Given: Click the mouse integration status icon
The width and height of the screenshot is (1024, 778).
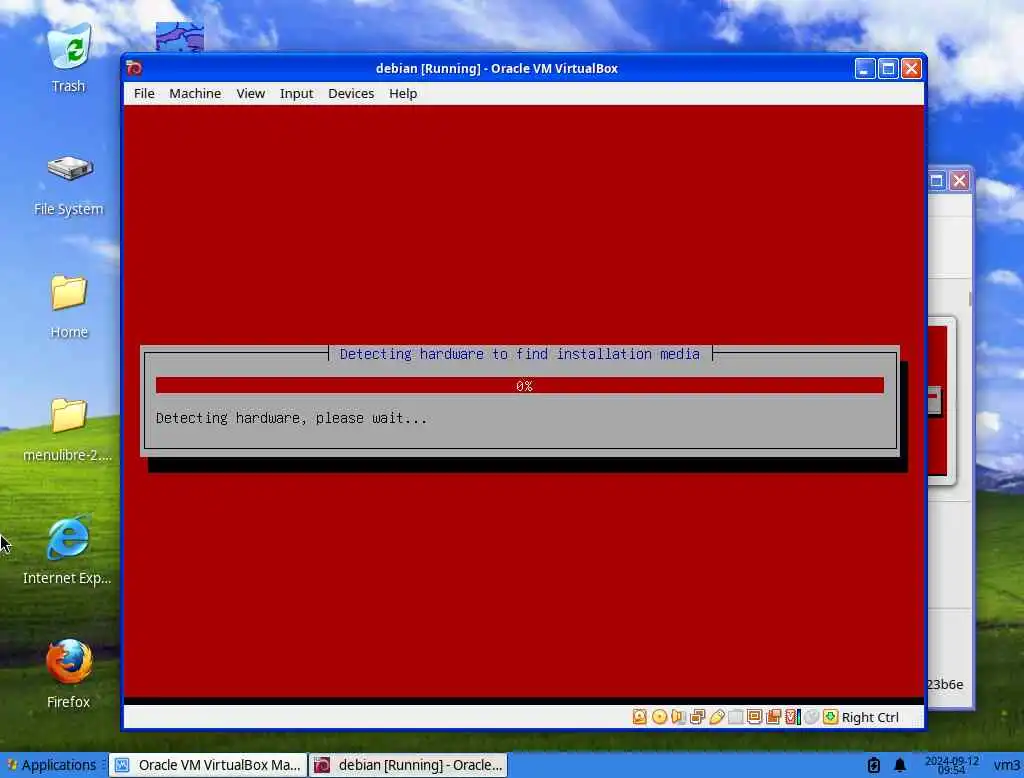Looking at the screenshot, I should click(x=811, y=717).
